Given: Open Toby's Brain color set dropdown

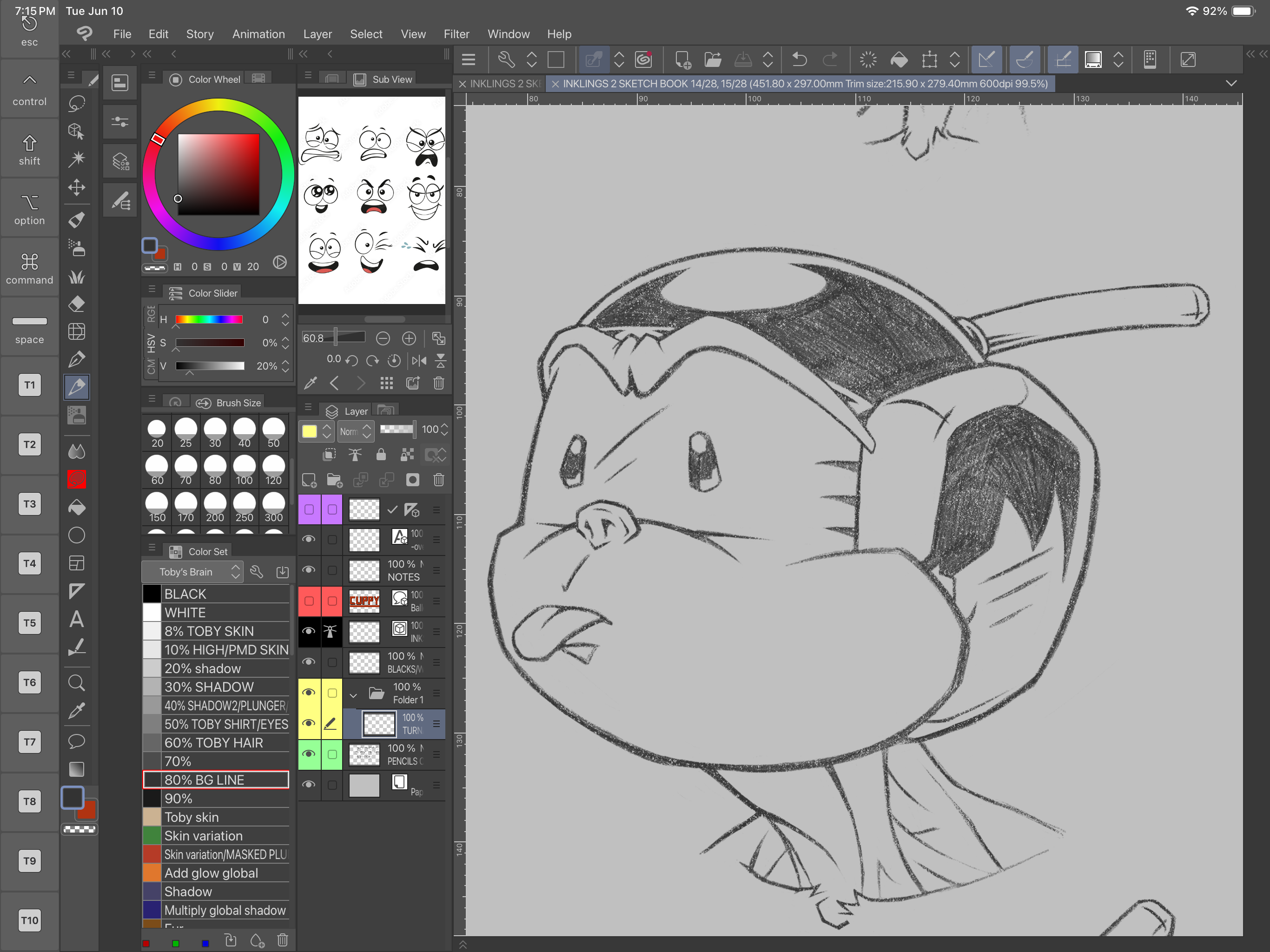Looking at the screenshot, I should (192, 572).
